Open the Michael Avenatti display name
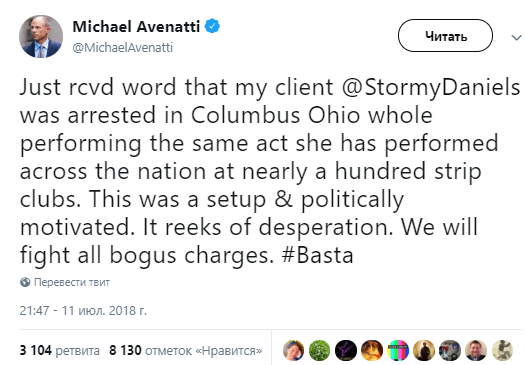Viewport: 525px width, 365px height. point(136,26)
